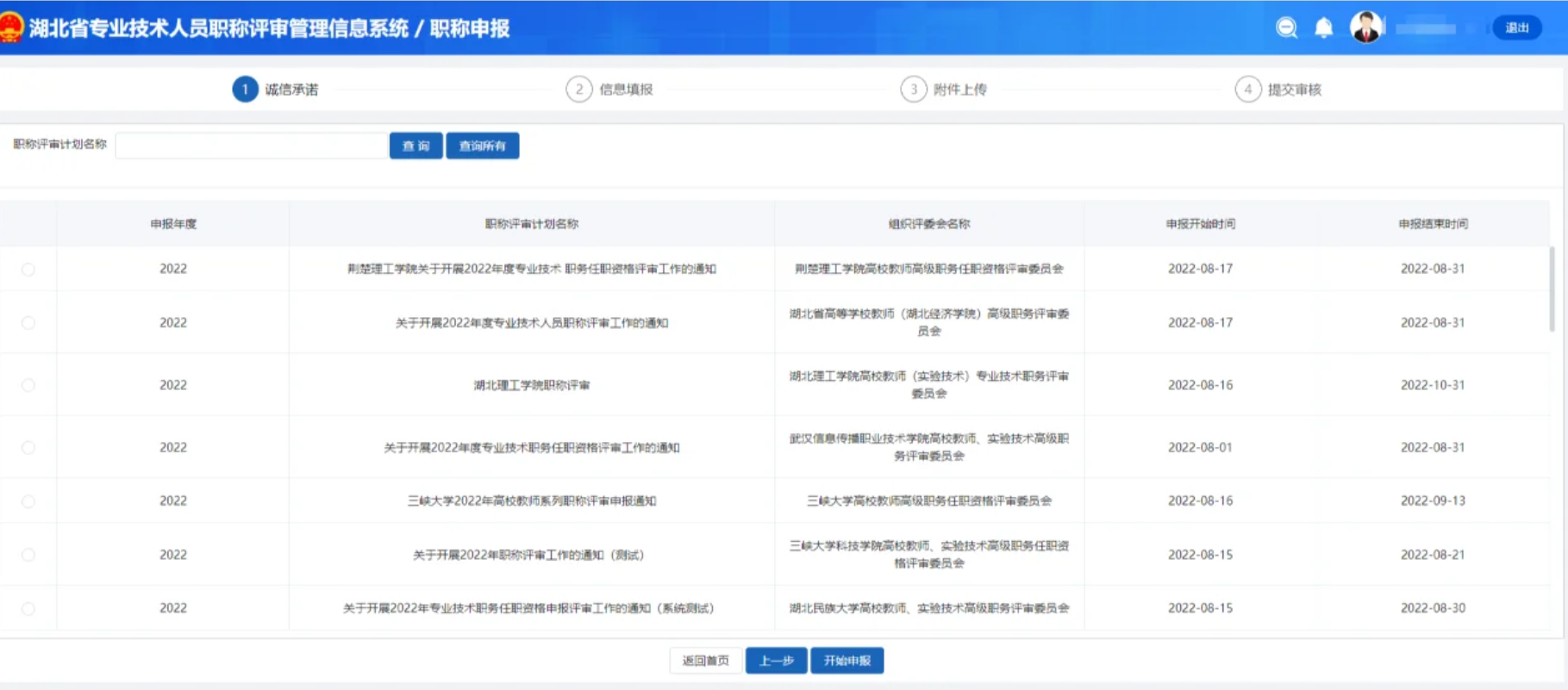Select radio for 三峡大学2022年高校教师系列 row
1568x690 pixels.
[28, 501]
